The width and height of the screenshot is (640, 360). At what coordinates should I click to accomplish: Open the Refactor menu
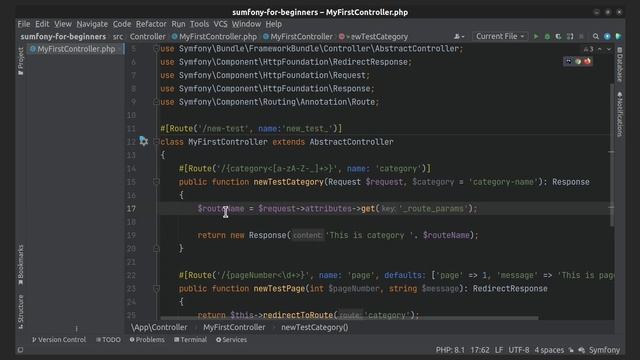pyautogui.click(x=151, y=24)
